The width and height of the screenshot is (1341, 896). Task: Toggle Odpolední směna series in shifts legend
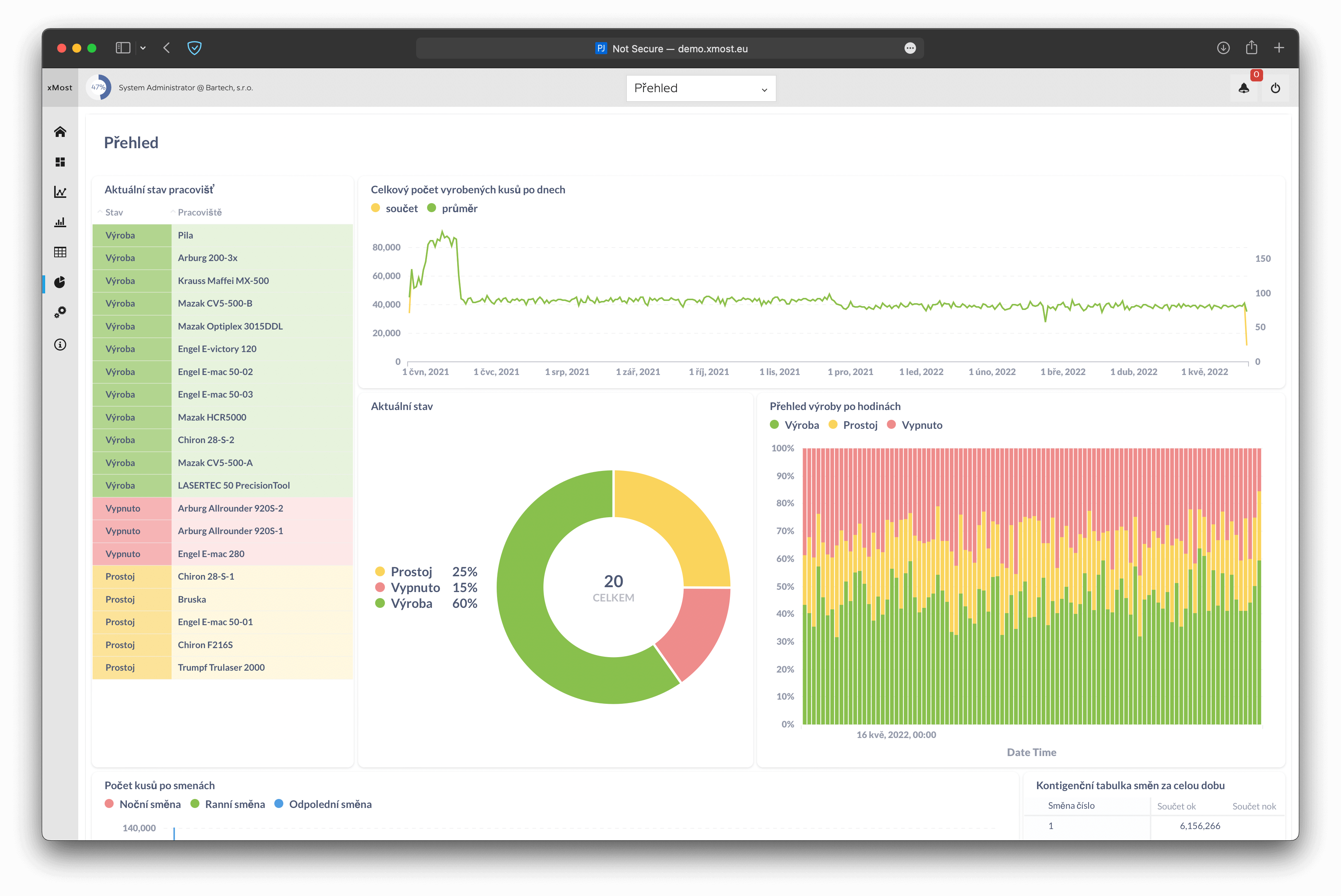323,805
